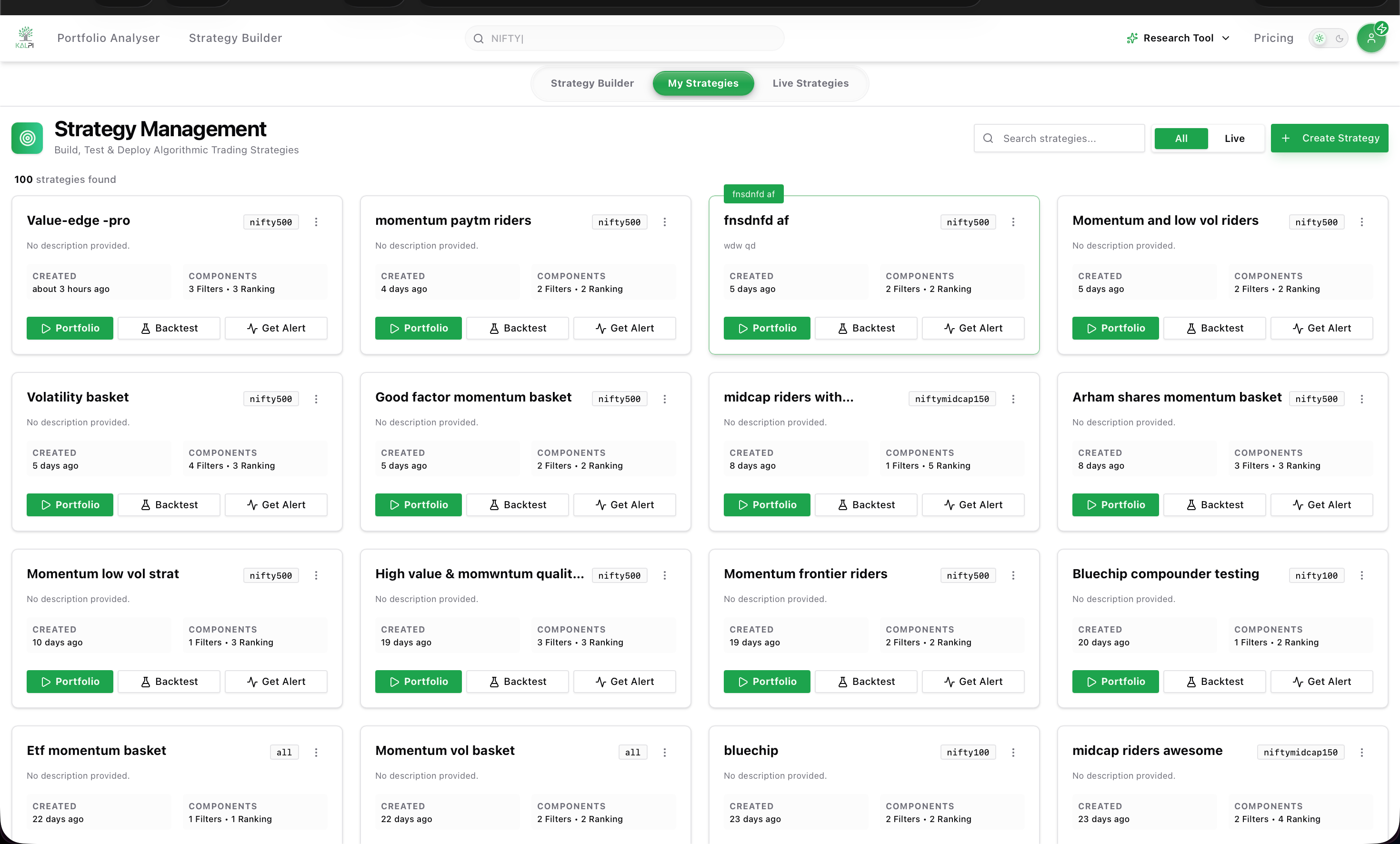
Task: Go to the Pricing page
Action: point(1273,38)
